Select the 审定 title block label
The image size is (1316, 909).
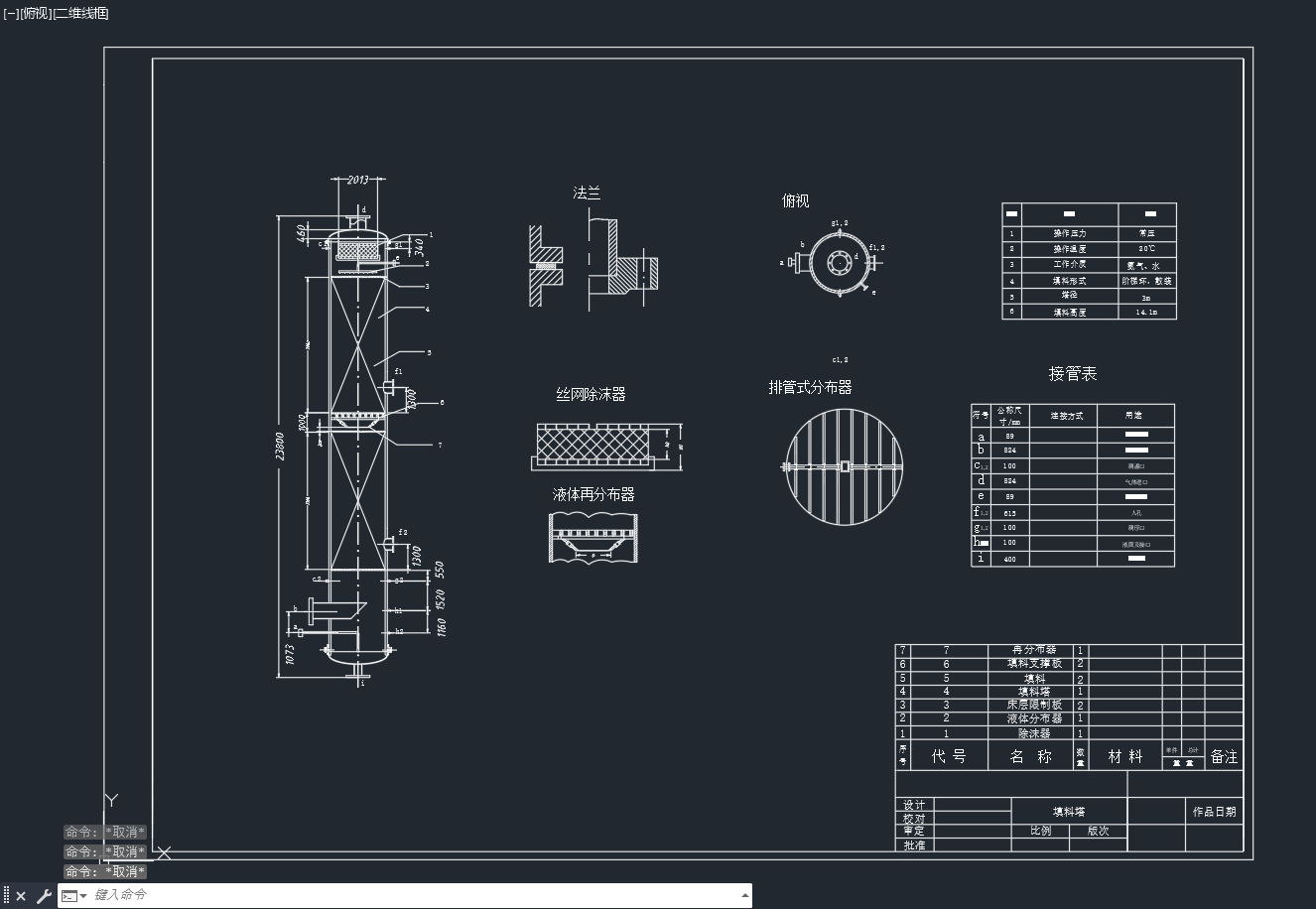(x=914, y=831)
